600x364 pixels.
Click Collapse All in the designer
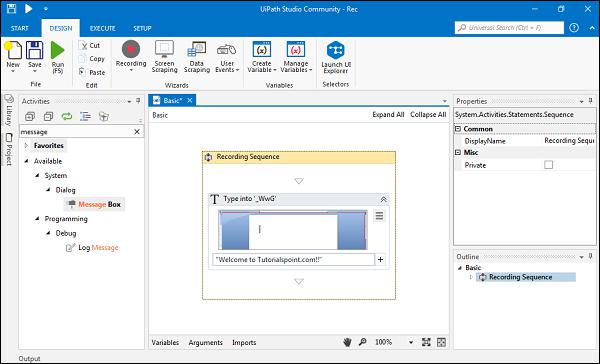click(x=428, y=114)
